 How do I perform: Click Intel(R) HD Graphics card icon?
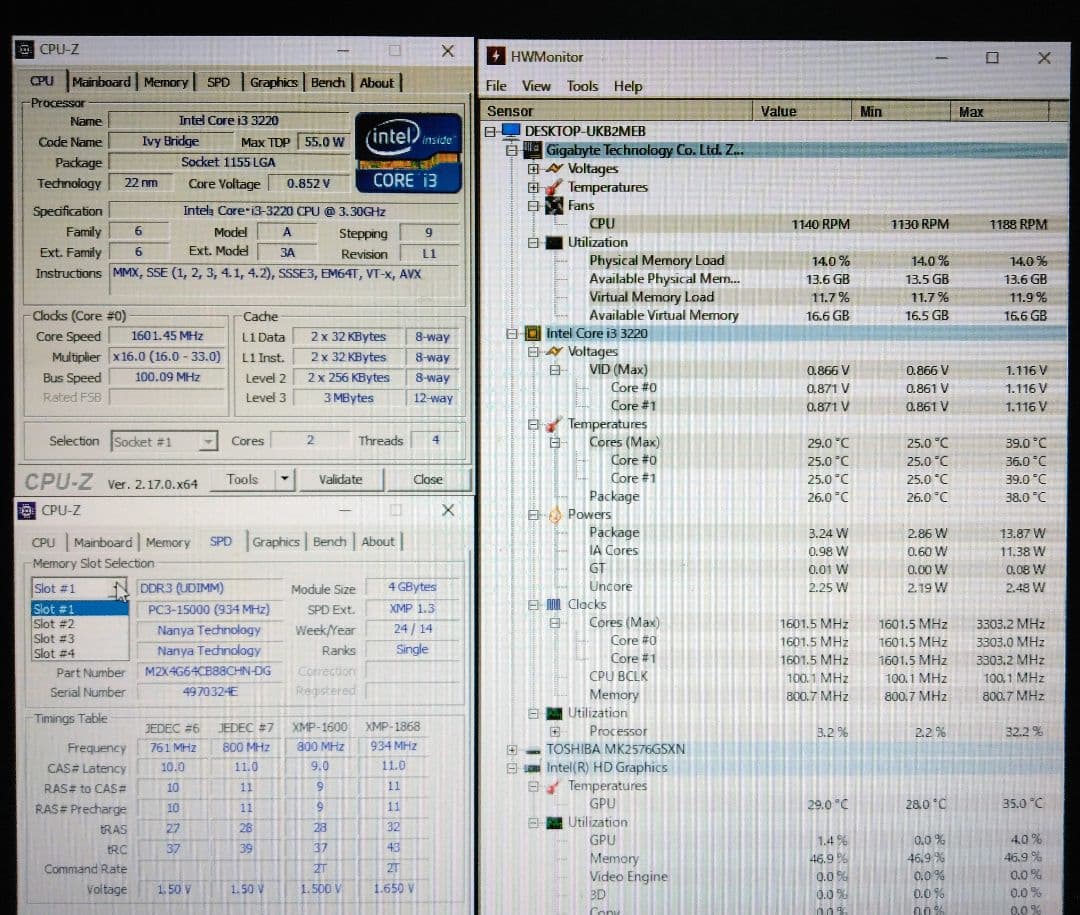pyautogui.click(x=532, y=768)
